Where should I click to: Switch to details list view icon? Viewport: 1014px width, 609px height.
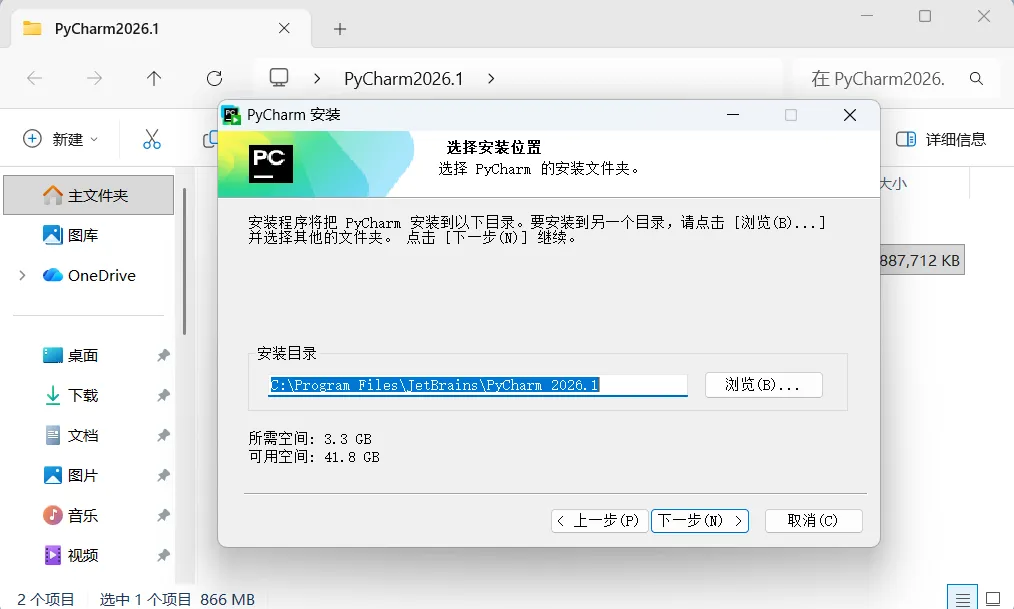point(962,599)
